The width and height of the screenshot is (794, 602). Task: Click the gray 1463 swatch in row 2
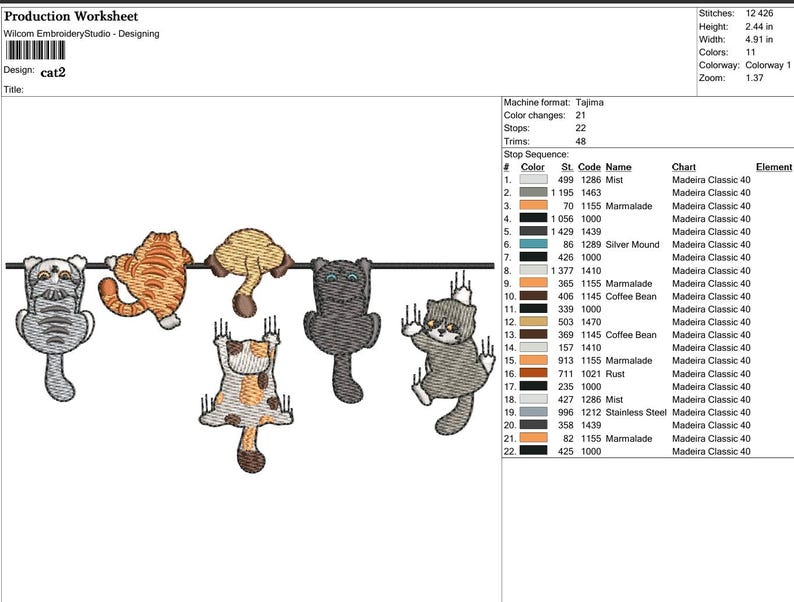(x=533, y=192)
